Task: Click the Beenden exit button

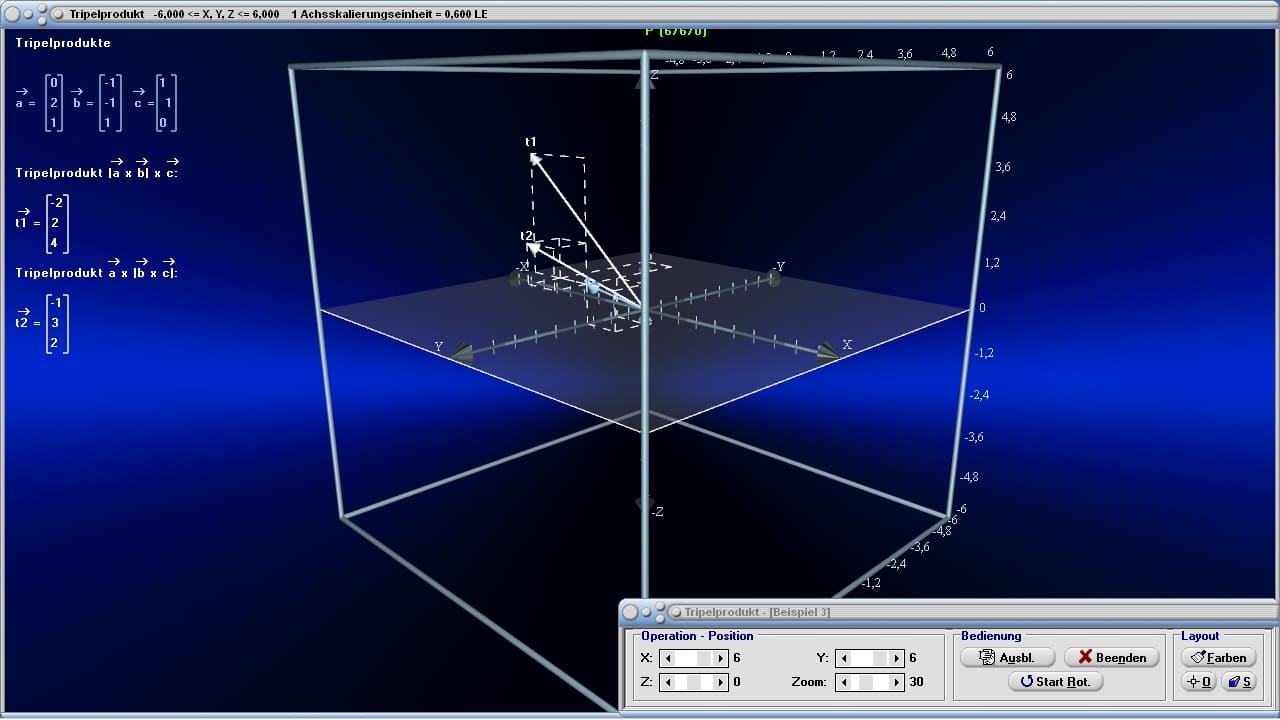Action: click(x=1111, y=657)
